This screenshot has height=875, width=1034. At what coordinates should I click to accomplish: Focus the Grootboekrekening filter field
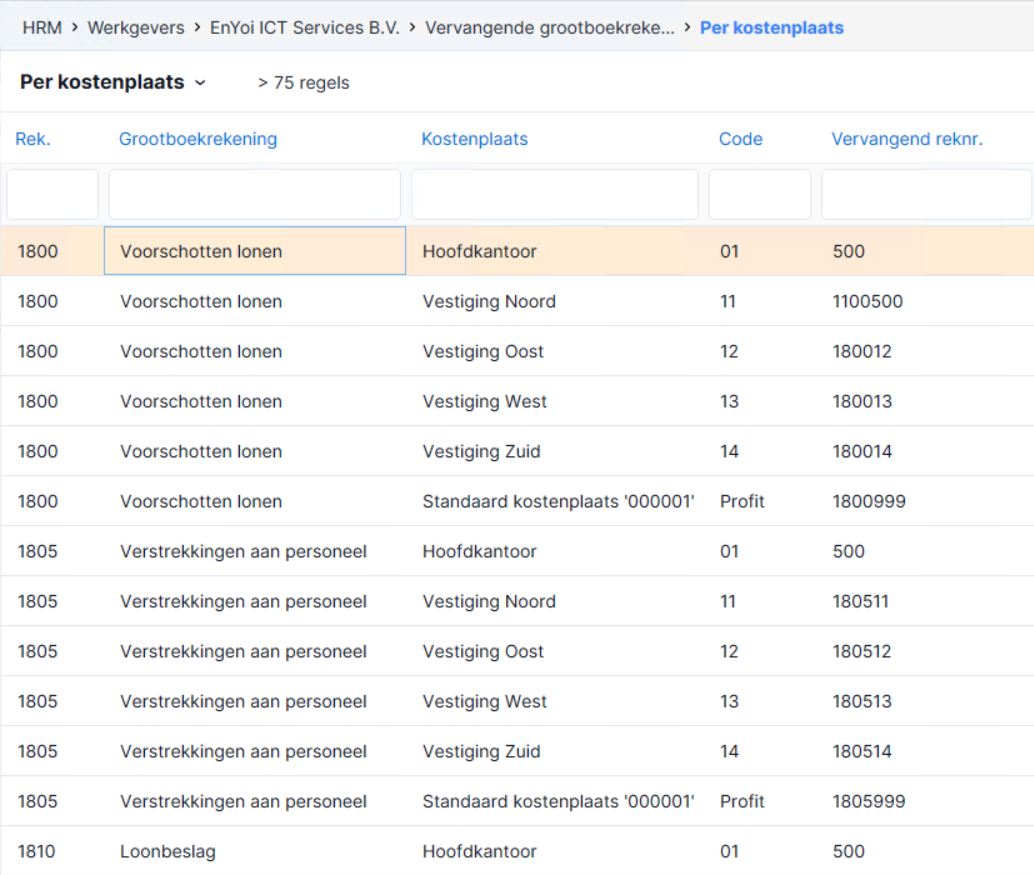[x=255, y=195]
